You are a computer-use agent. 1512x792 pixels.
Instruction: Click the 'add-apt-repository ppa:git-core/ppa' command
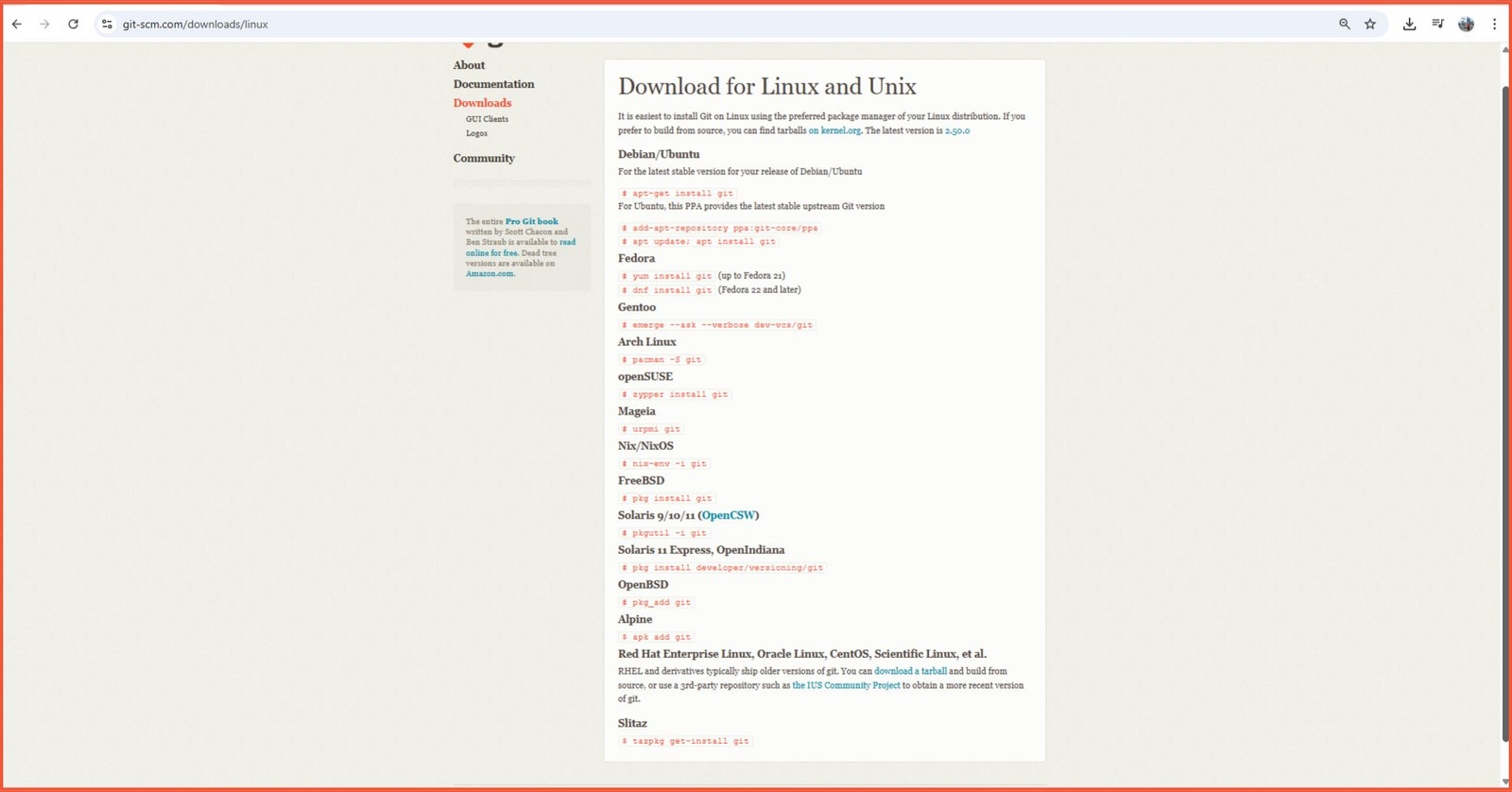click(x=719, y=228)
